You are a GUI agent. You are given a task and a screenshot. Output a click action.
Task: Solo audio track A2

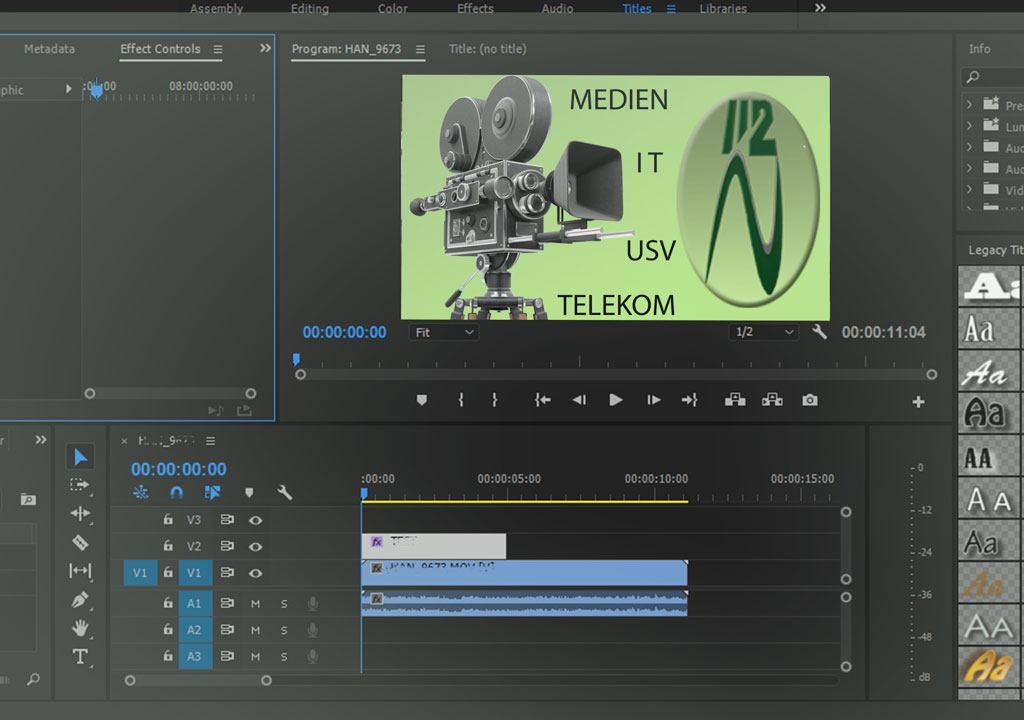284,630
